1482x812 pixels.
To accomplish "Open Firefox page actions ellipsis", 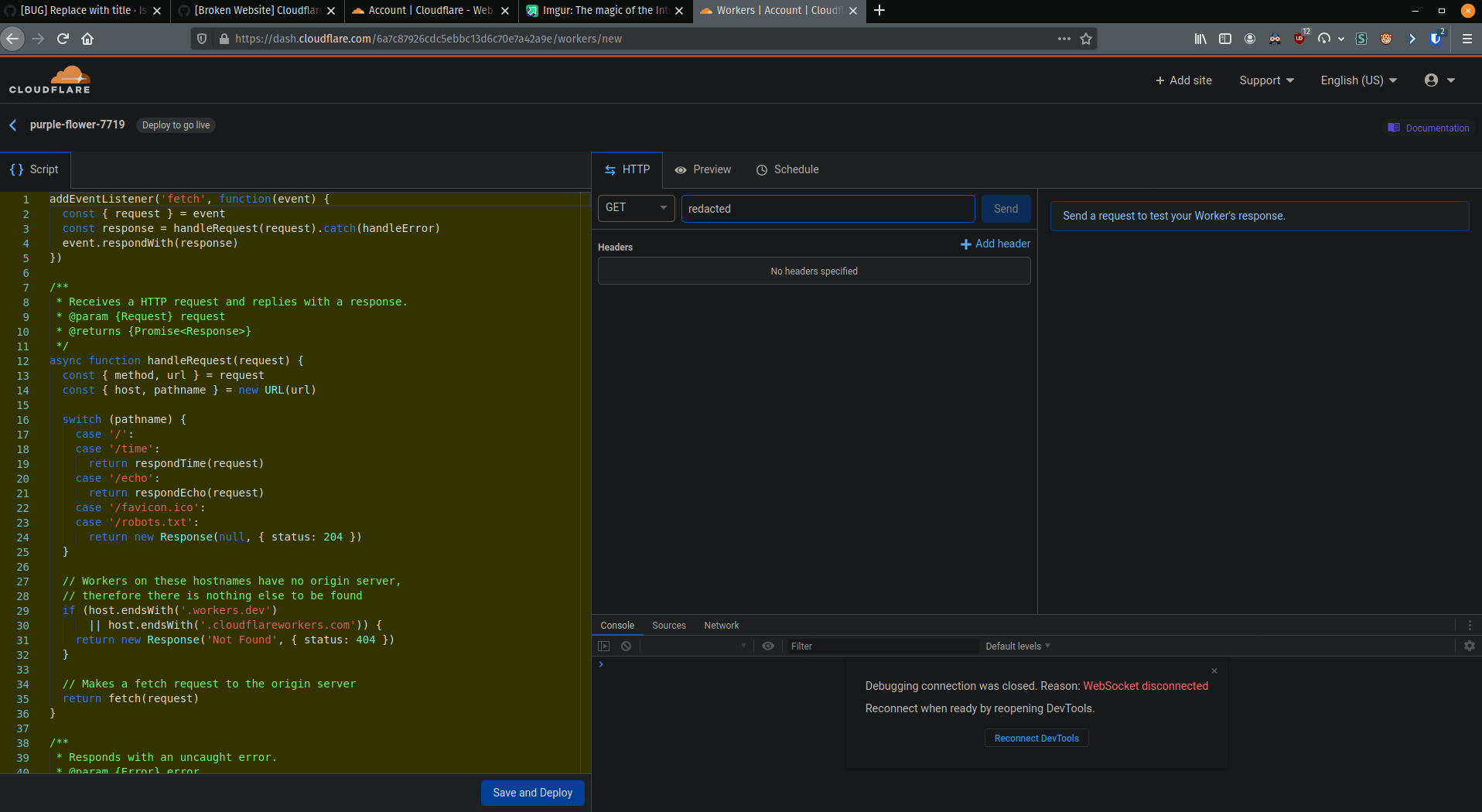I will point(1064,39).
